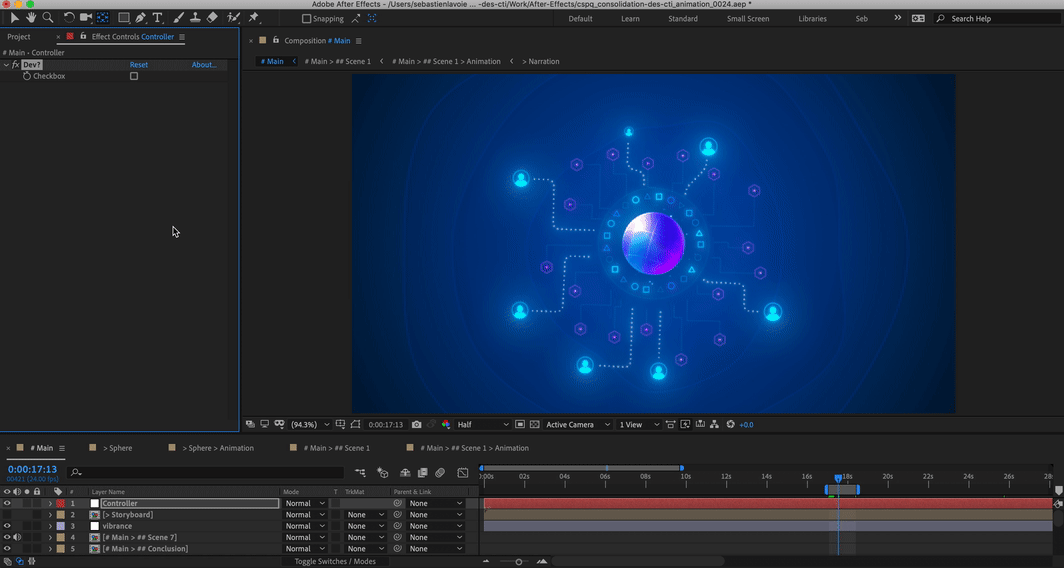1064x568 pixels.
Task: Hide the vibrance layer with eye toggle
Action: (7, 526)
